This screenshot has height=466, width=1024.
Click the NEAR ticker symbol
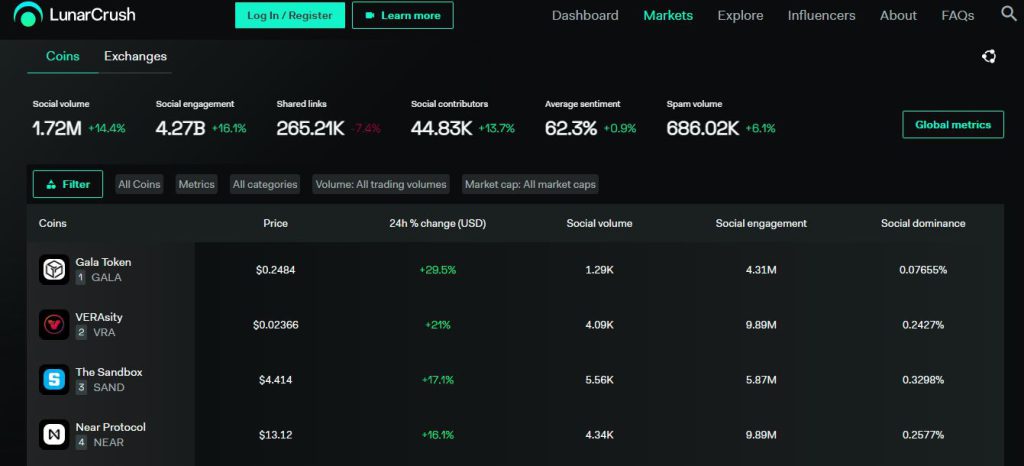tap(108, 443)
